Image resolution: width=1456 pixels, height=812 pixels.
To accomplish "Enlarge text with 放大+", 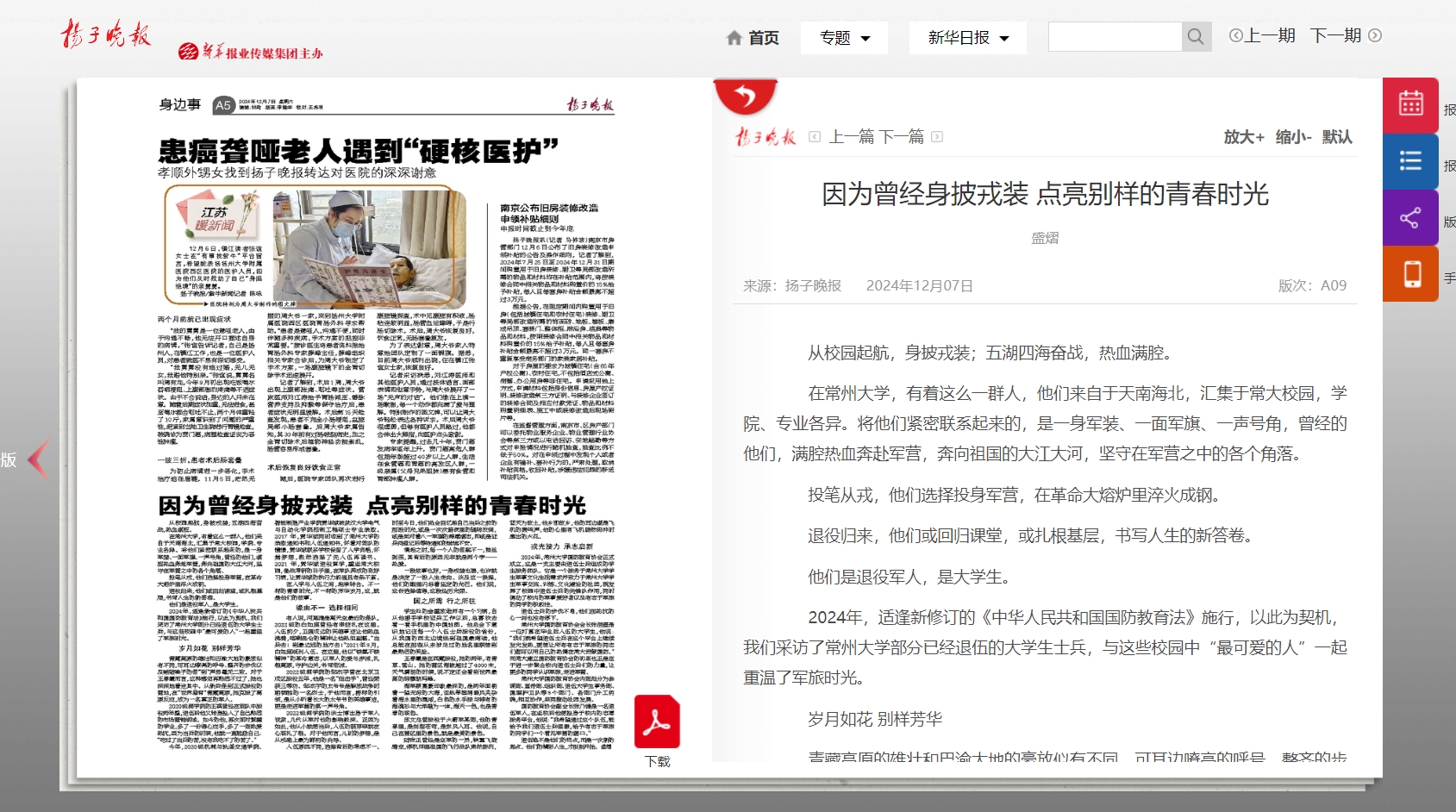I will click(1243, 137).
